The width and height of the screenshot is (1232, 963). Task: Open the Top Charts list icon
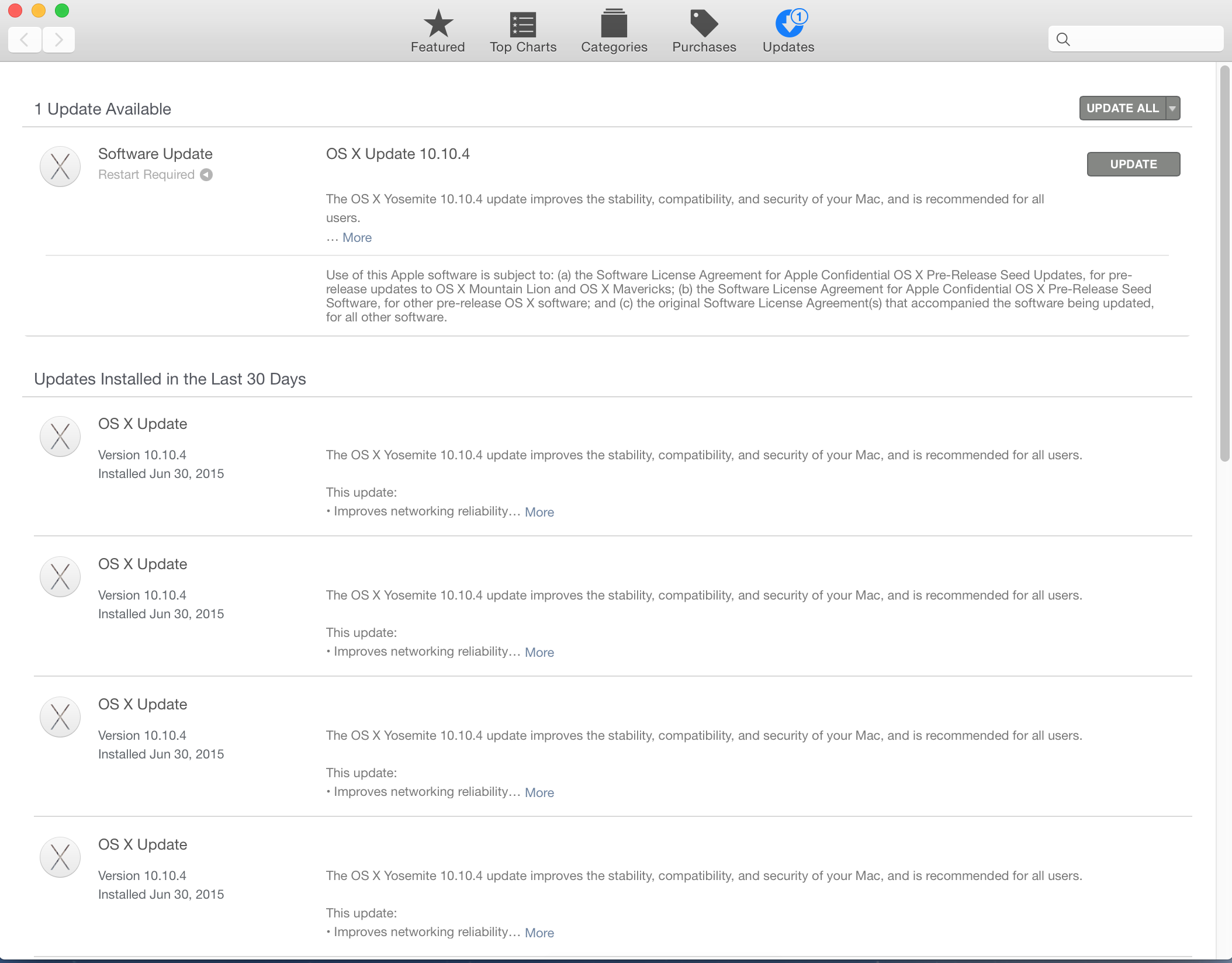point(523,24)
